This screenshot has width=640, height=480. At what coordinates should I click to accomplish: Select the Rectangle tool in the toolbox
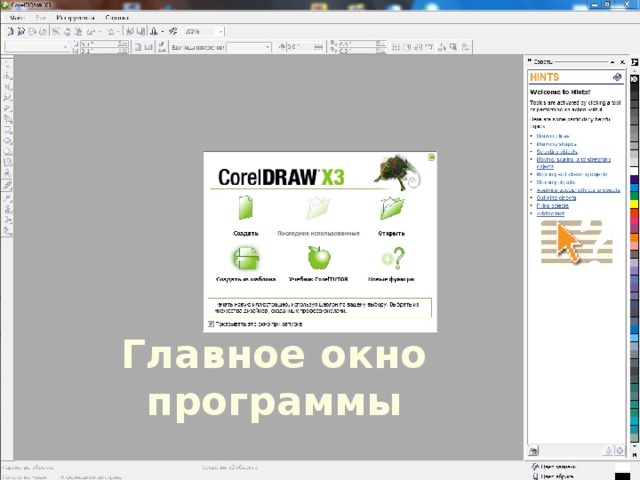pyautogui.click(x=7, y=130)
